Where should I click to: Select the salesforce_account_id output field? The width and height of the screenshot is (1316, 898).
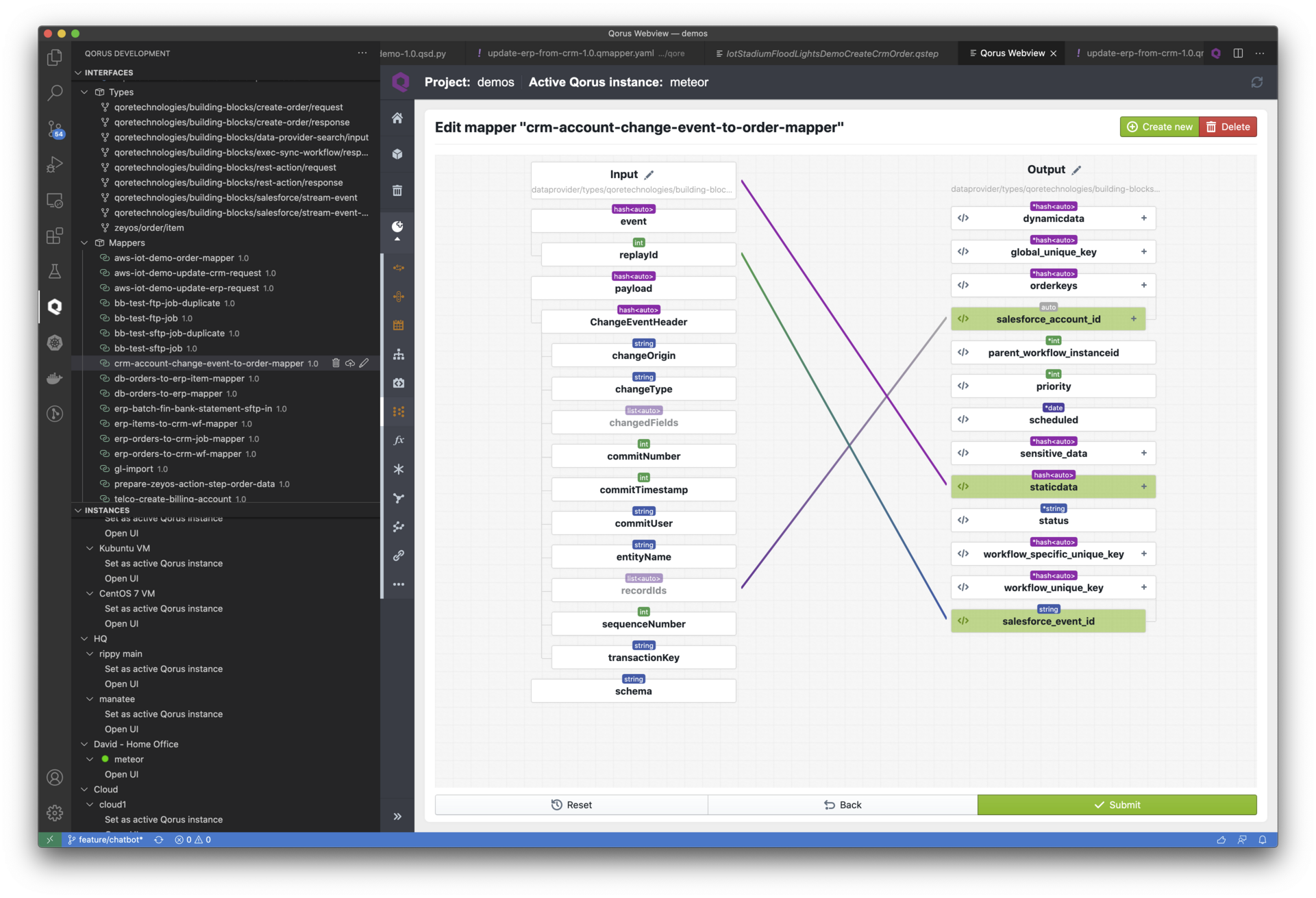1048,319
